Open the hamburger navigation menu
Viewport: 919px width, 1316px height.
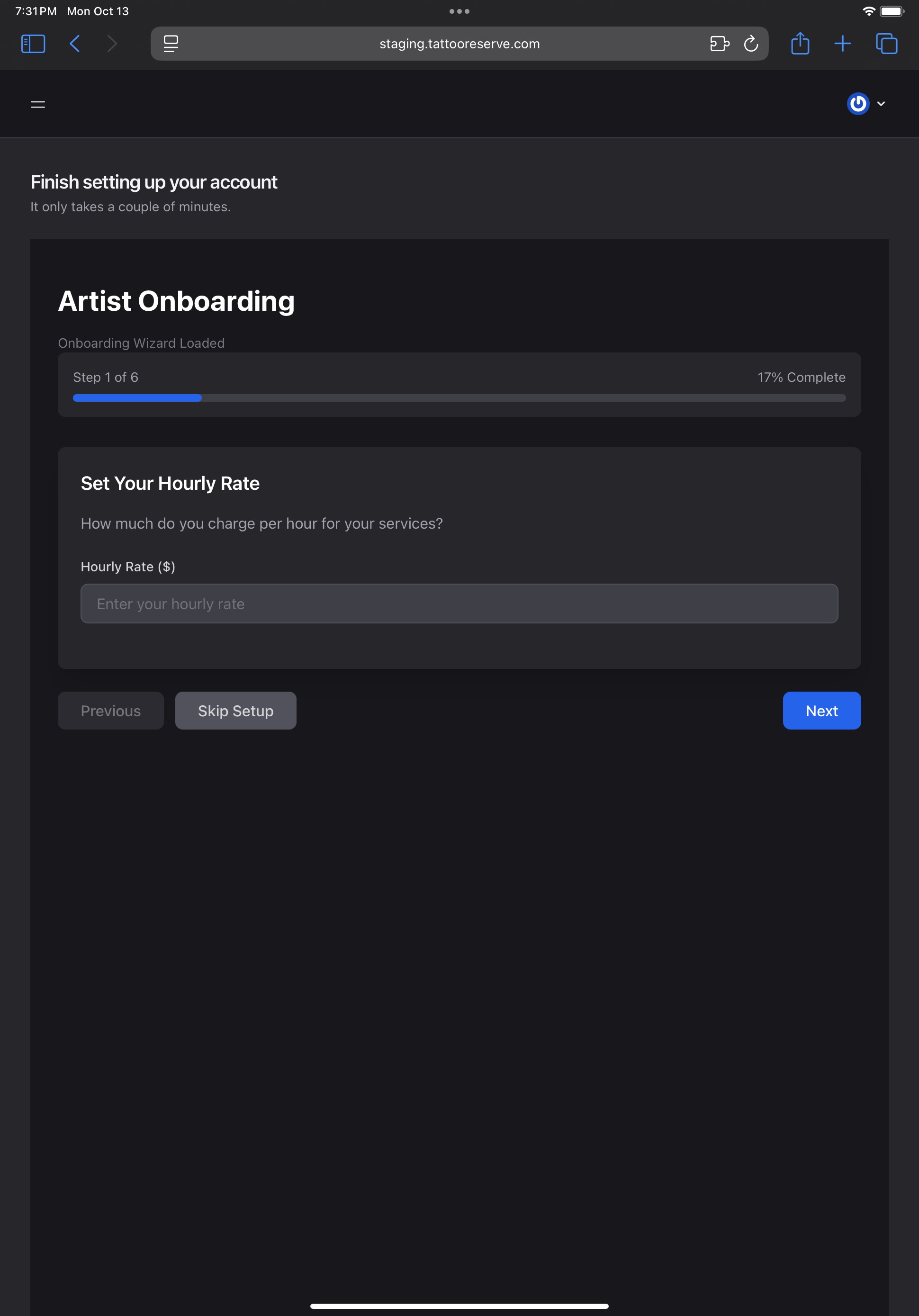[x=38, y=104]
